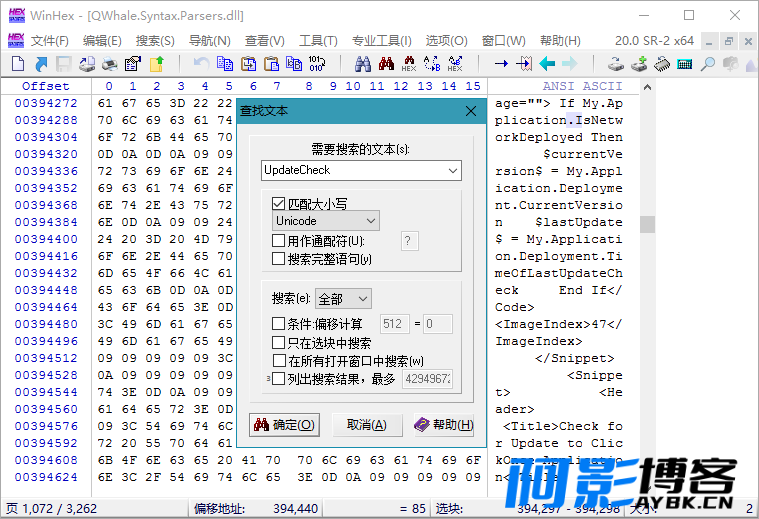
Task: Click the Print icon in toolbar
Action: tap(110, 64)
